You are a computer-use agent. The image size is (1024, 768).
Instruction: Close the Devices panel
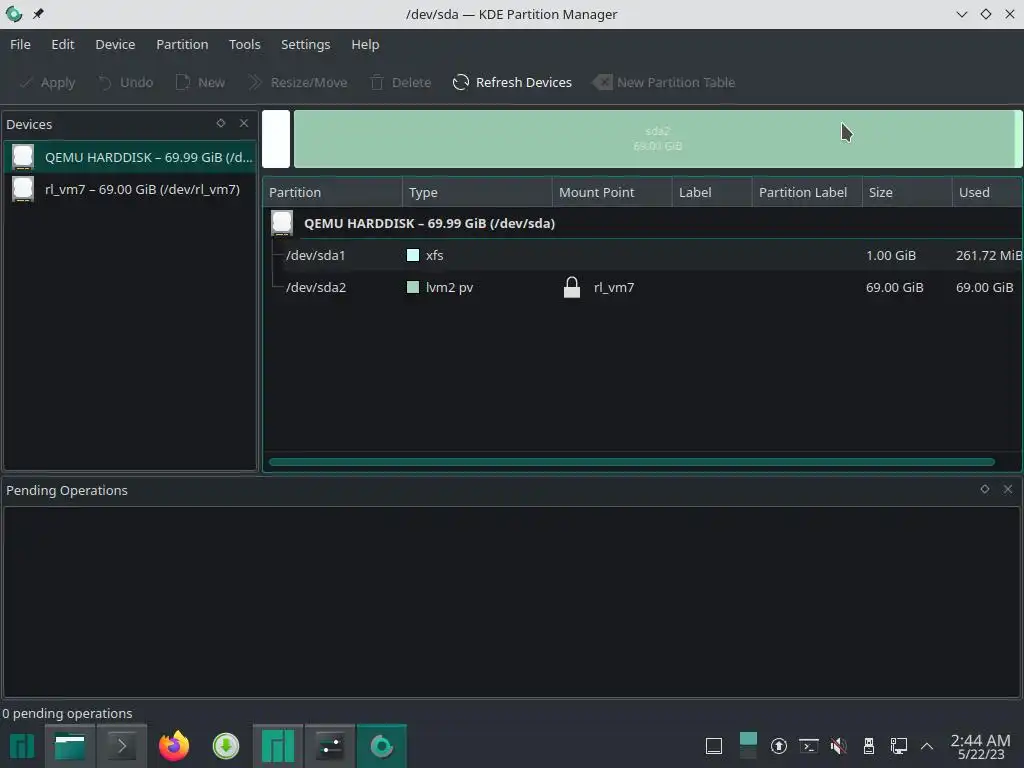[244, 123]
